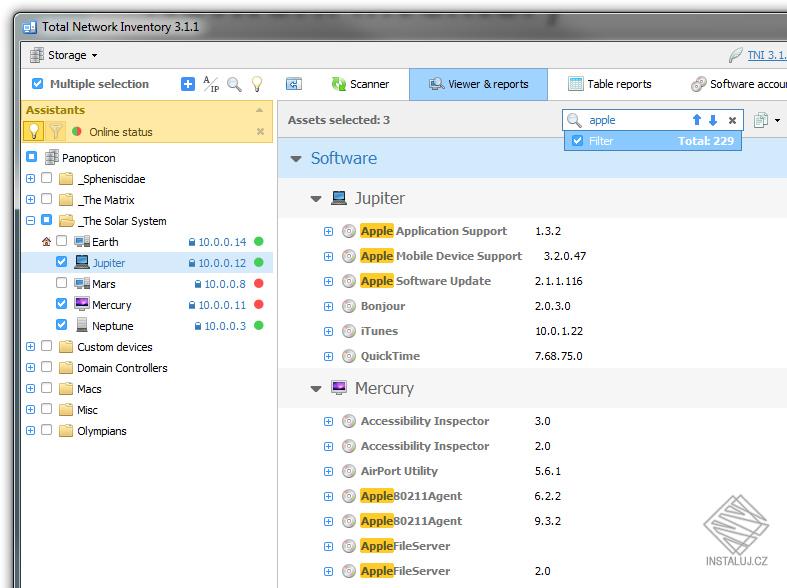The height and width of the screenshot is (588, 787).
Task: Click the disc icon beside iTunes
Action: [x=349, y=331]
